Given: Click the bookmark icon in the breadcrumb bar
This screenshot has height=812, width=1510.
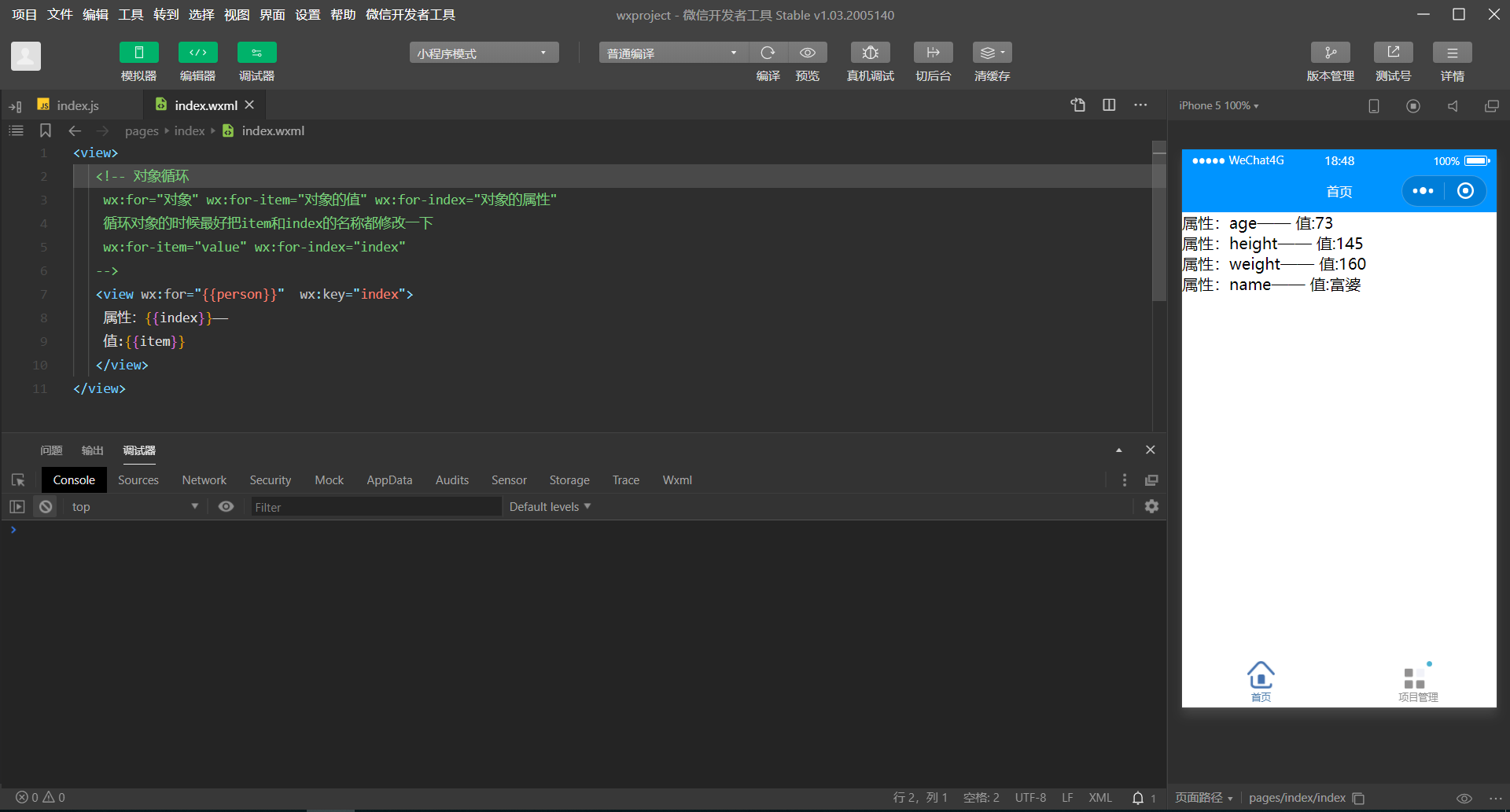Looking at the screenshot, I should click(x=46, y=130).
